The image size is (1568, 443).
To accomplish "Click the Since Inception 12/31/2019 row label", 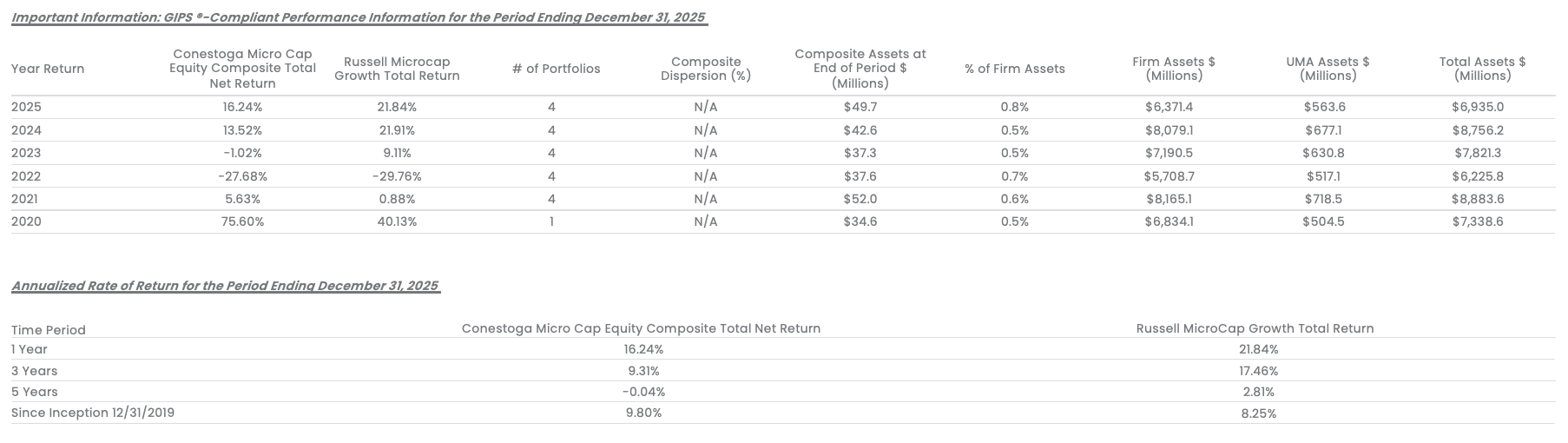I will coord(93,413).
